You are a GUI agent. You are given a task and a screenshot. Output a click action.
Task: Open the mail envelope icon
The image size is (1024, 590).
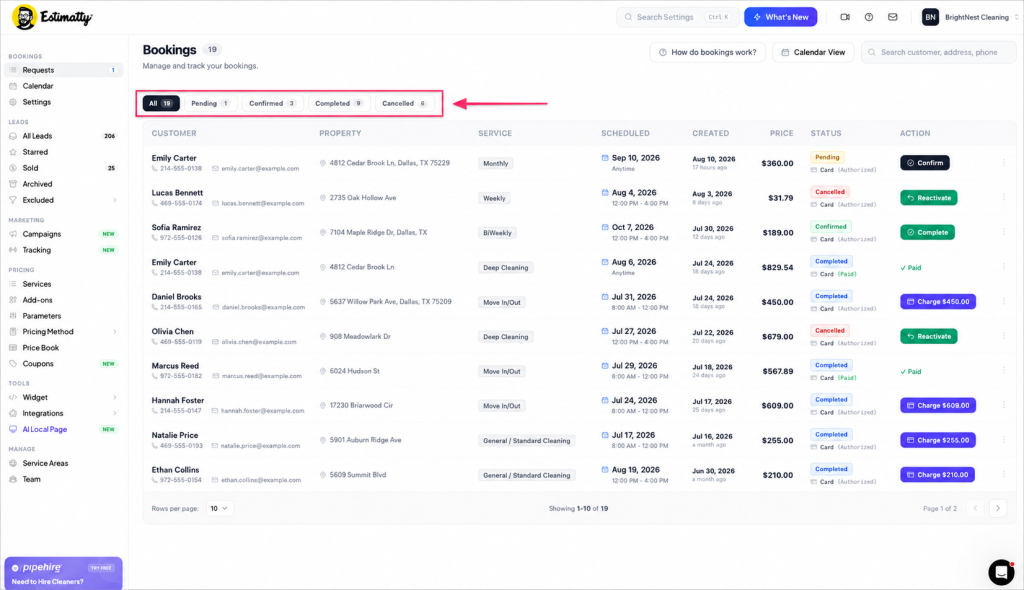click(892, 17)
